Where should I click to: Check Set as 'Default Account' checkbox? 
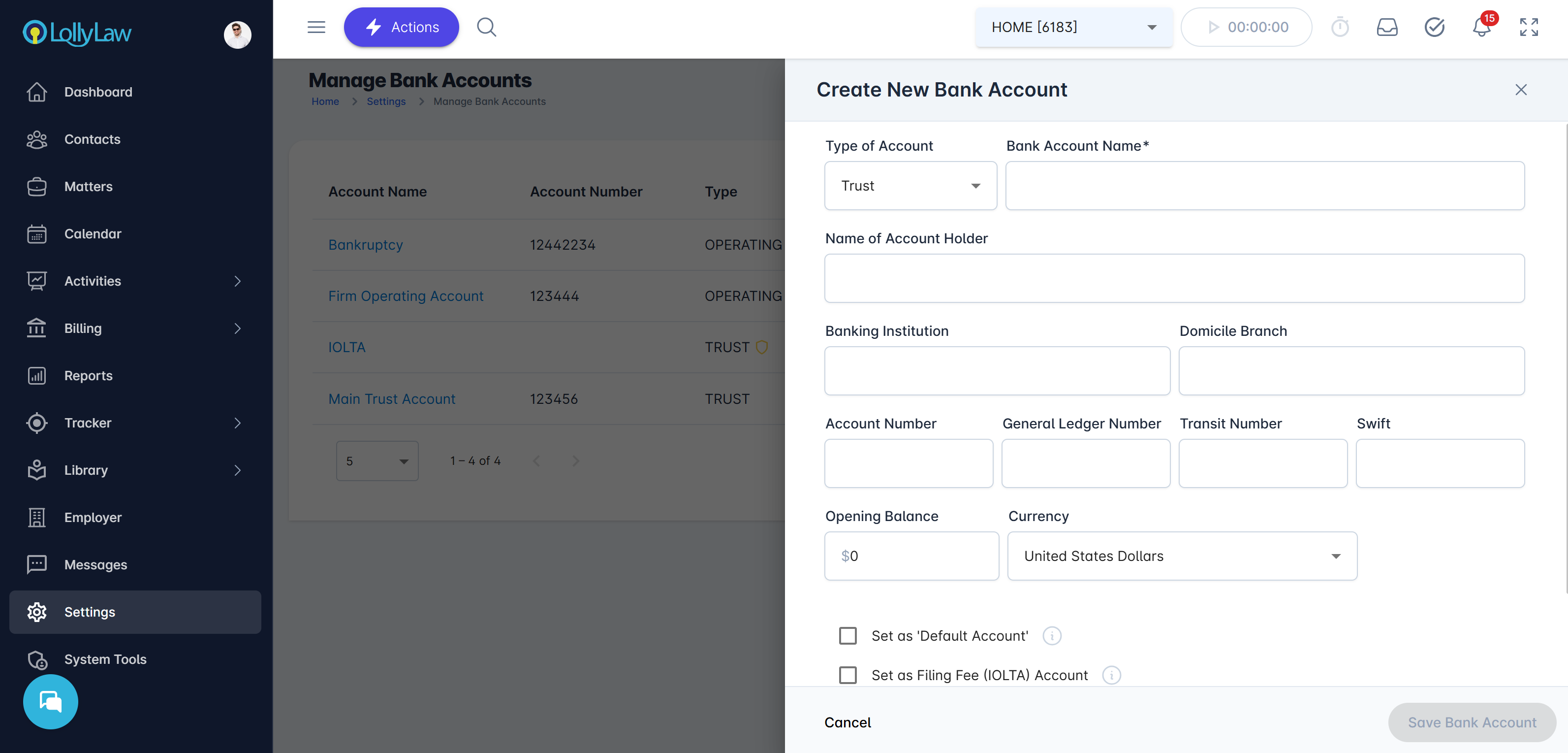coord(848,635)
